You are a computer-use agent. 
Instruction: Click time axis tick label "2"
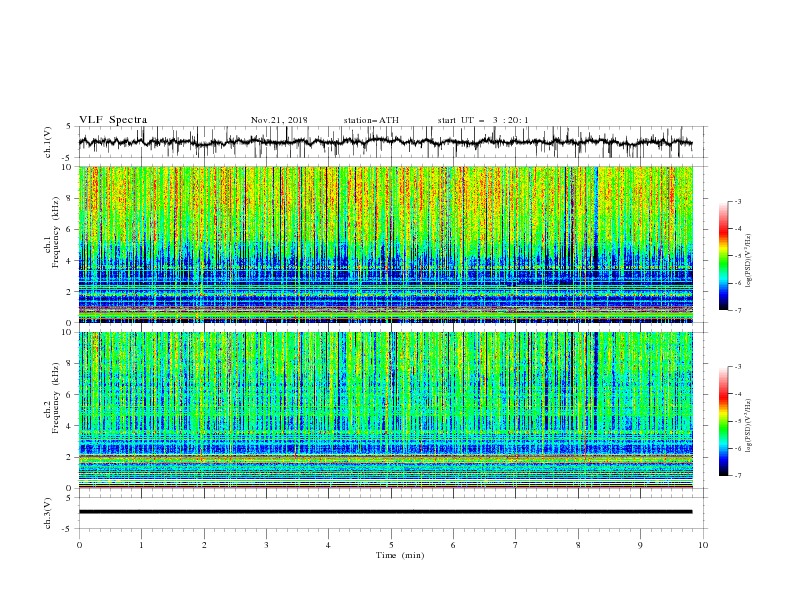click(204, 545)
